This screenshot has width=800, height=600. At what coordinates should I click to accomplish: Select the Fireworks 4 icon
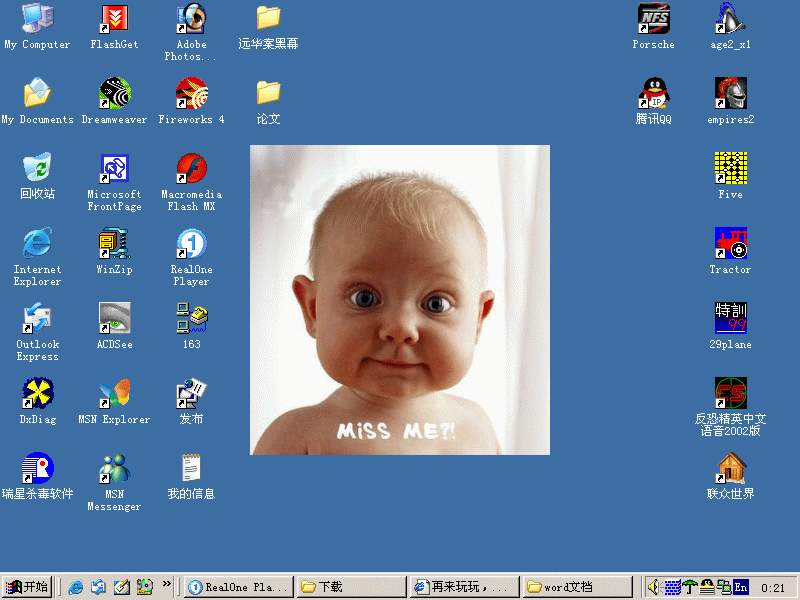click(191, 94)
